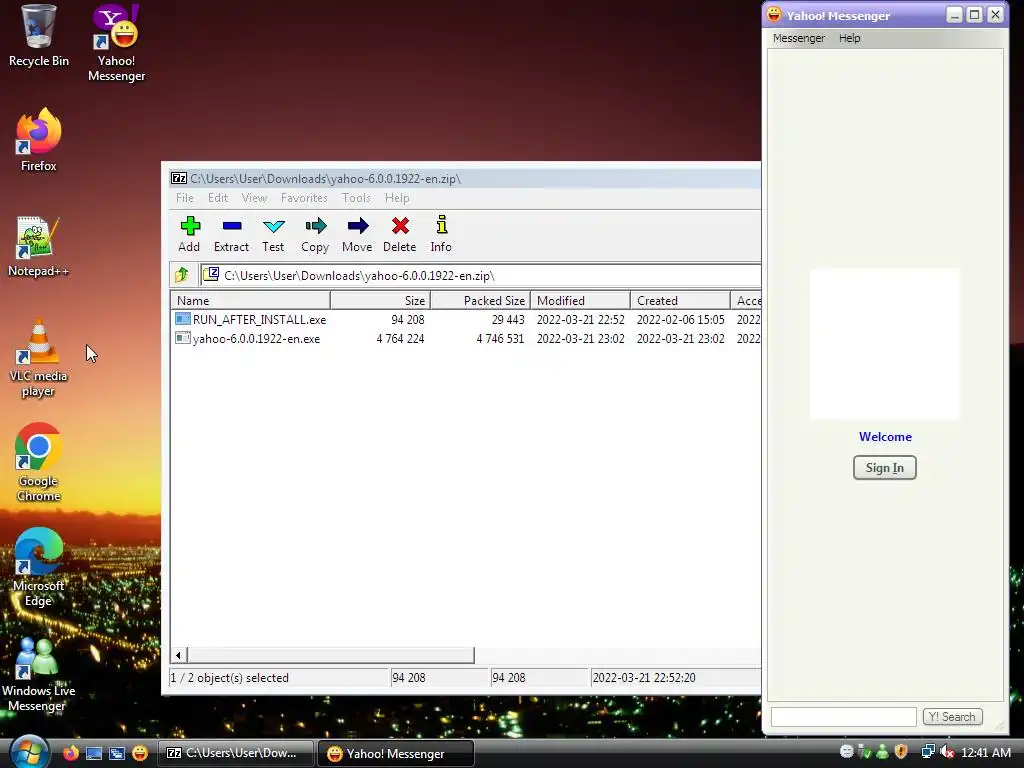Select the Google Chrome desktop shortcut
This screenshot has width=1024, height=768.
pyautogui.click(x=39, y=462)
